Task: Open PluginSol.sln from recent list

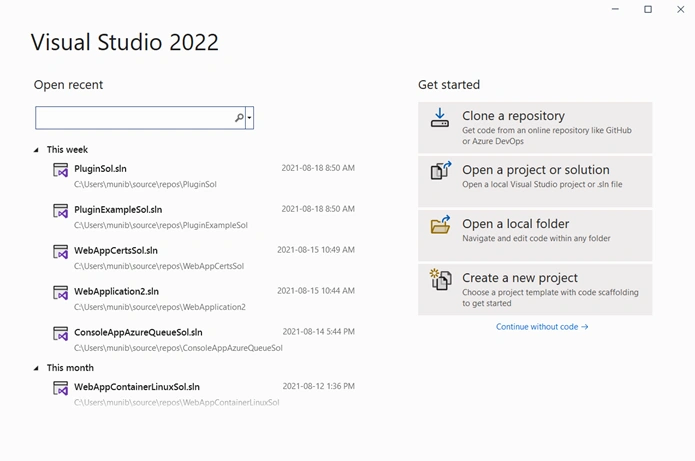Action: (100, 168)
